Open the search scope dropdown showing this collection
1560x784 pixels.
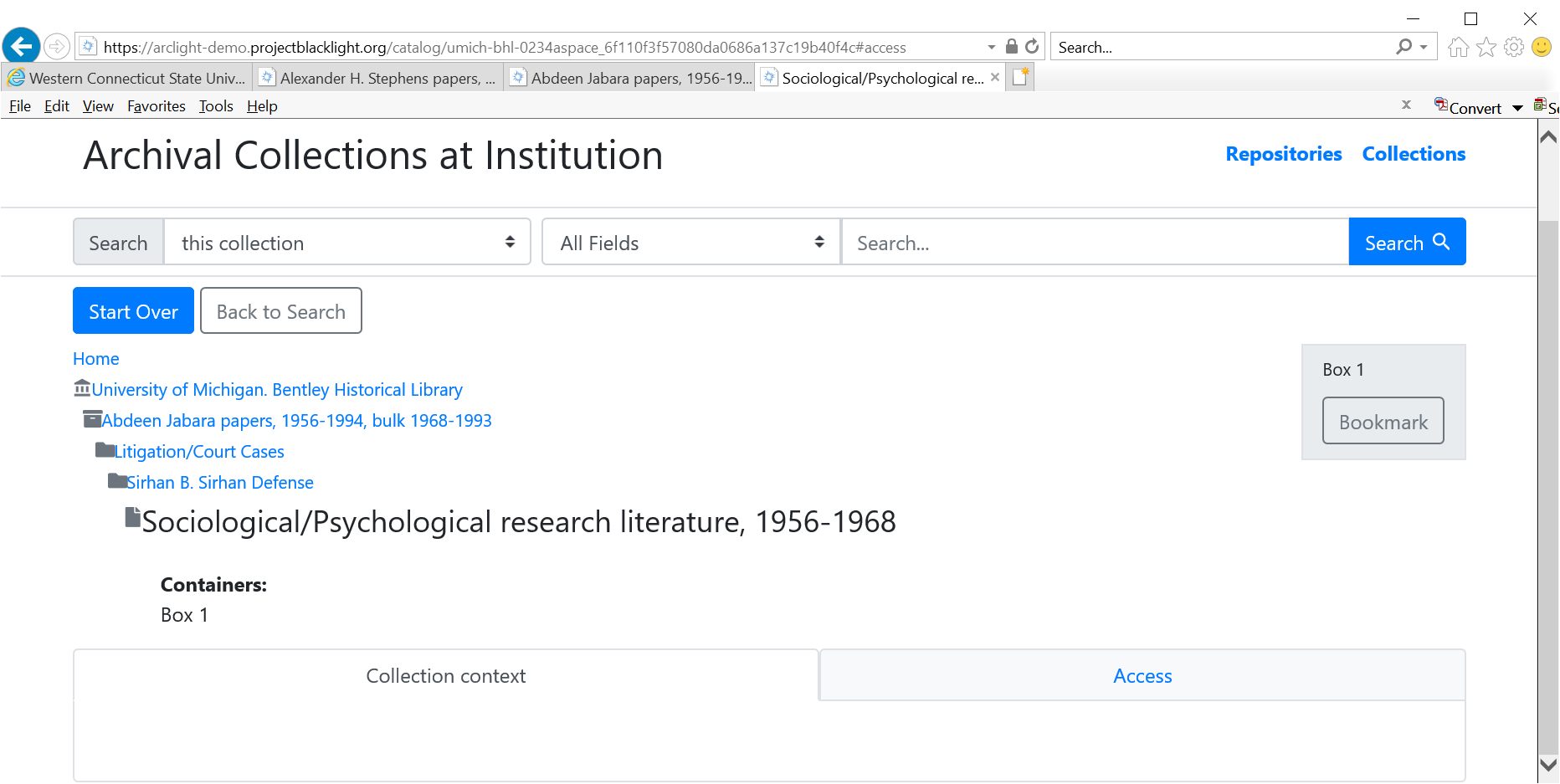click(346, 242)
